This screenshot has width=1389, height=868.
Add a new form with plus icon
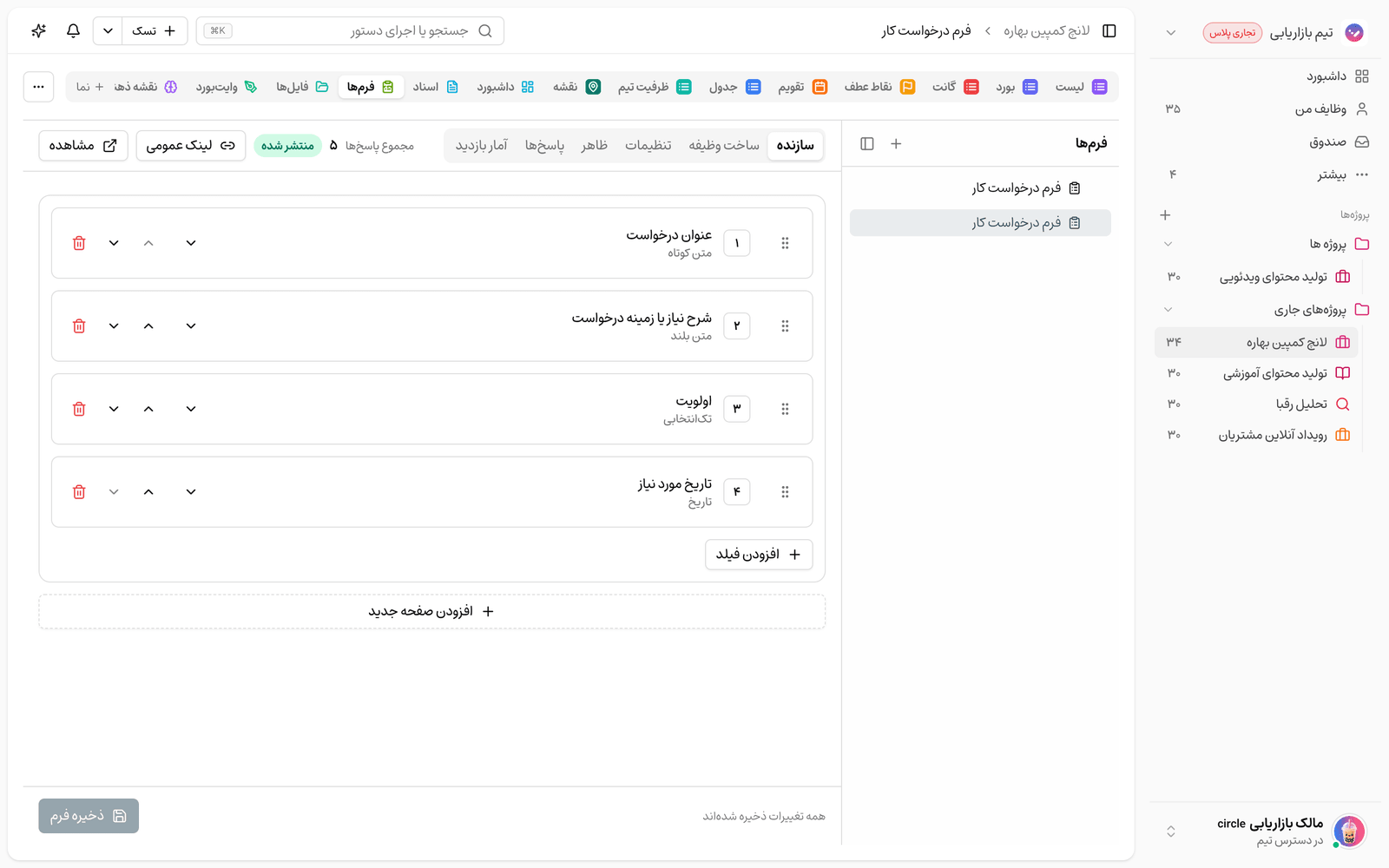tap(896, 144)
